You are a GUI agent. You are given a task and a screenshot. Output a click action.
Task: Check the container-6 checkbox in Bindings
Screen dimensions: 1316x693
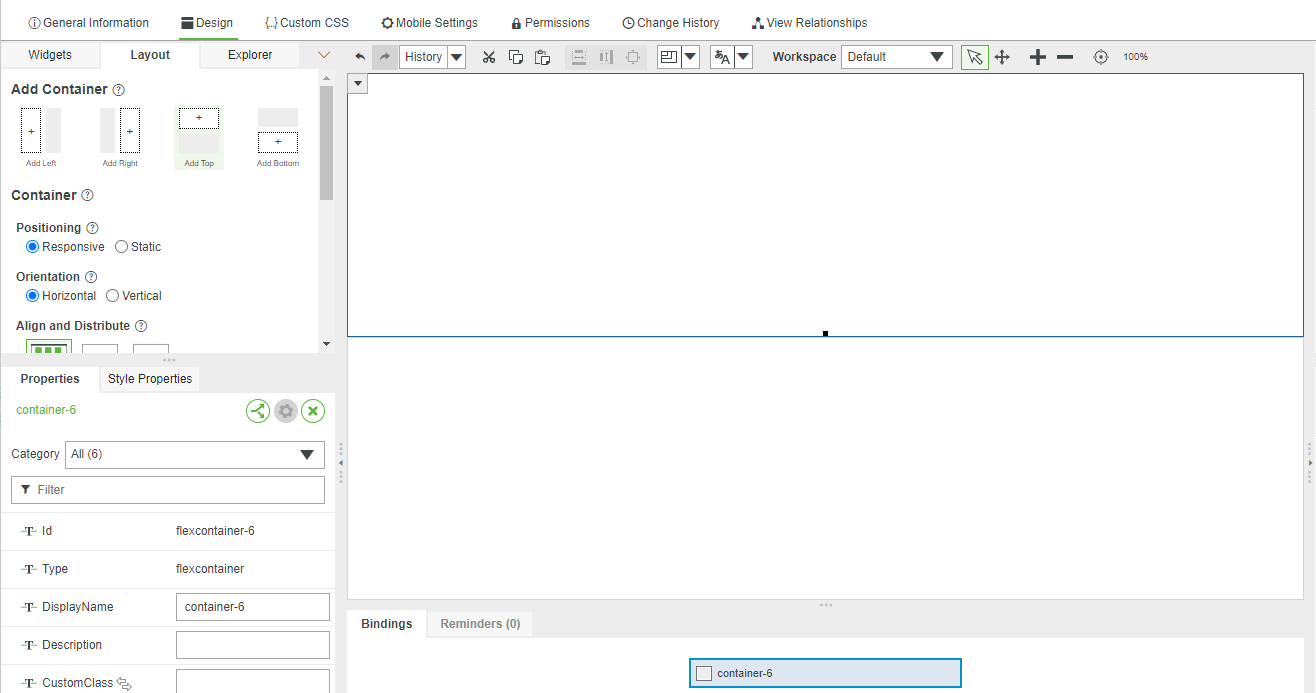pos(703,673)
